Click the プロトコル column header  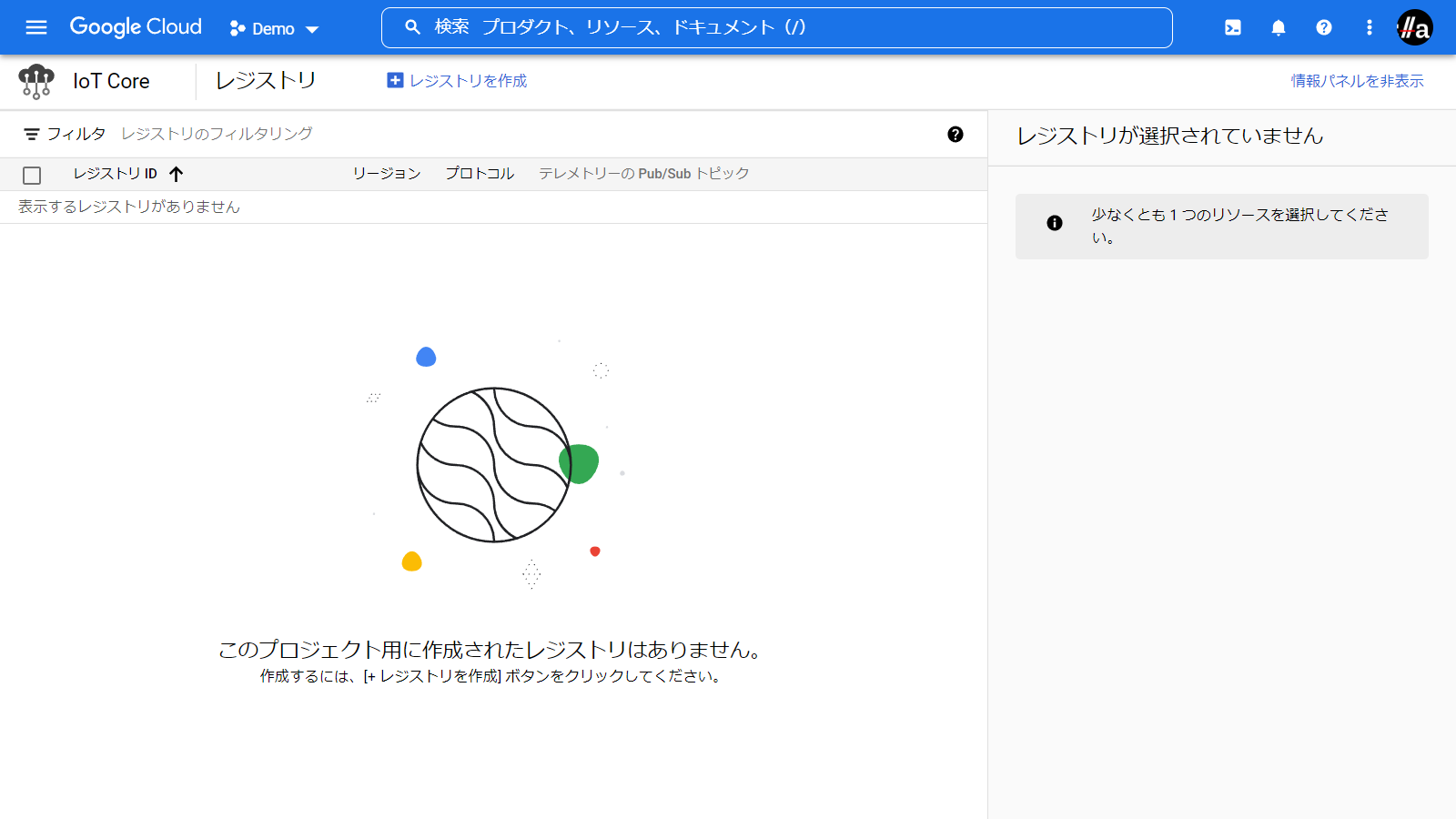pyautogui.click(x=480, y=174)
